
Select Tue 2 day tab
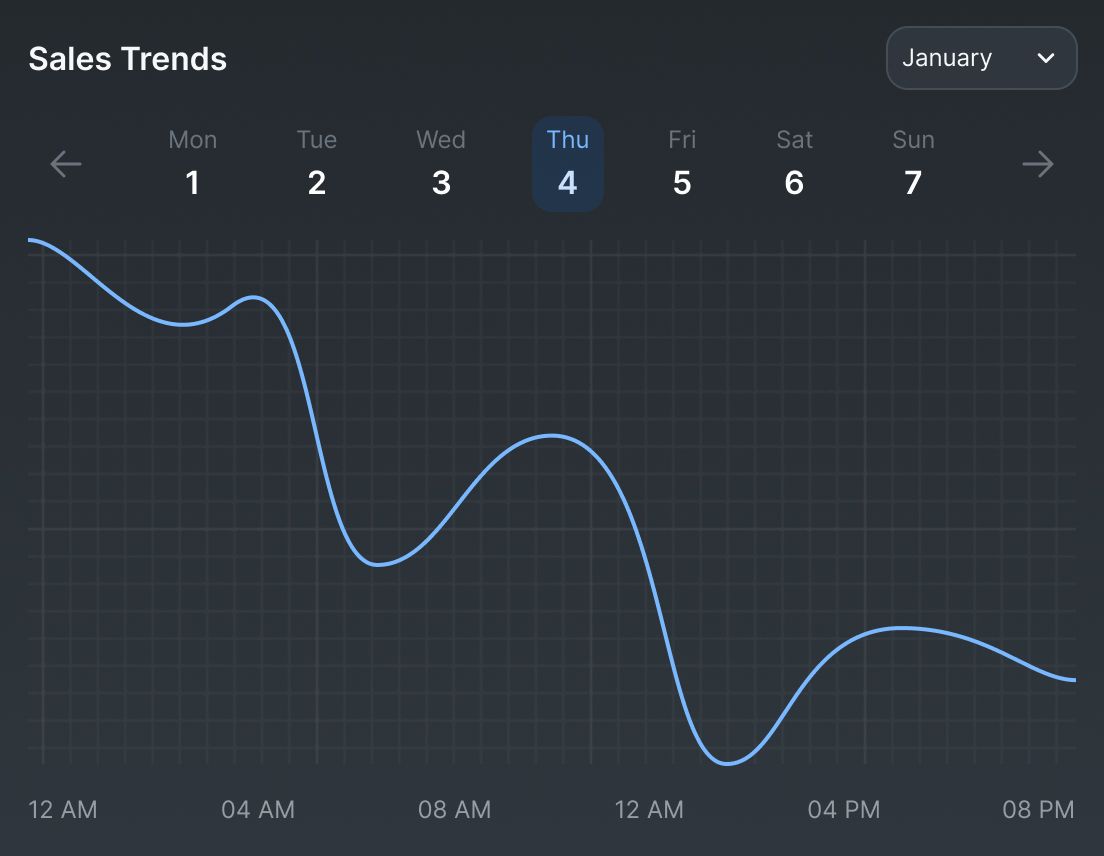(316, 164)
